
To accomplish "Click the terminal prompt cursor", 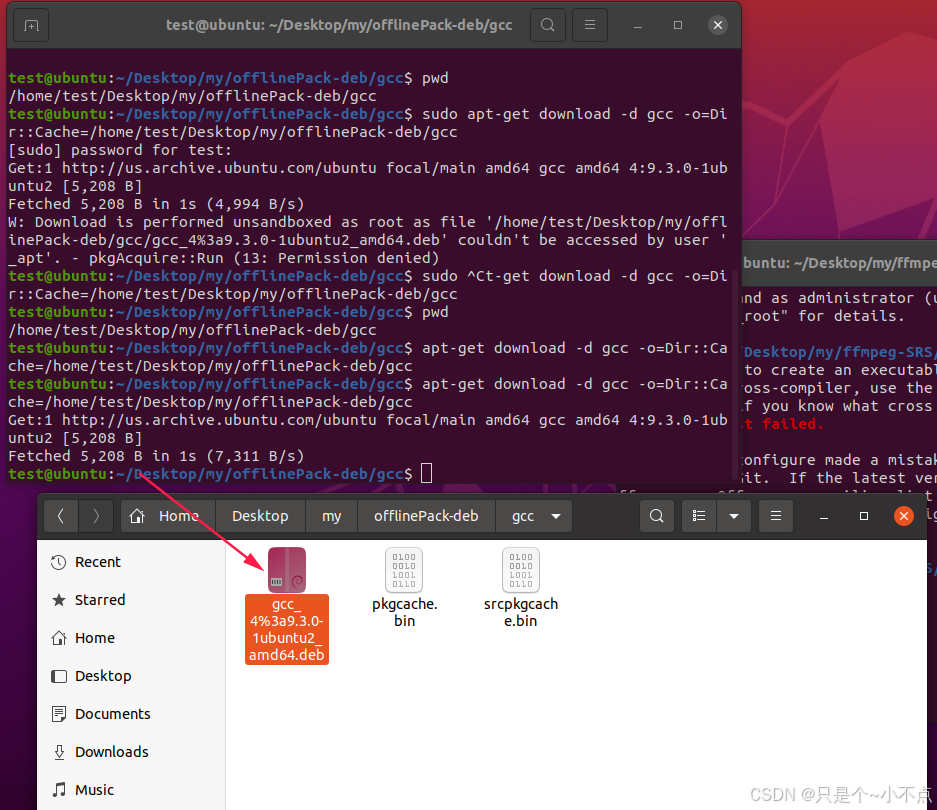I will coord(426,473).
